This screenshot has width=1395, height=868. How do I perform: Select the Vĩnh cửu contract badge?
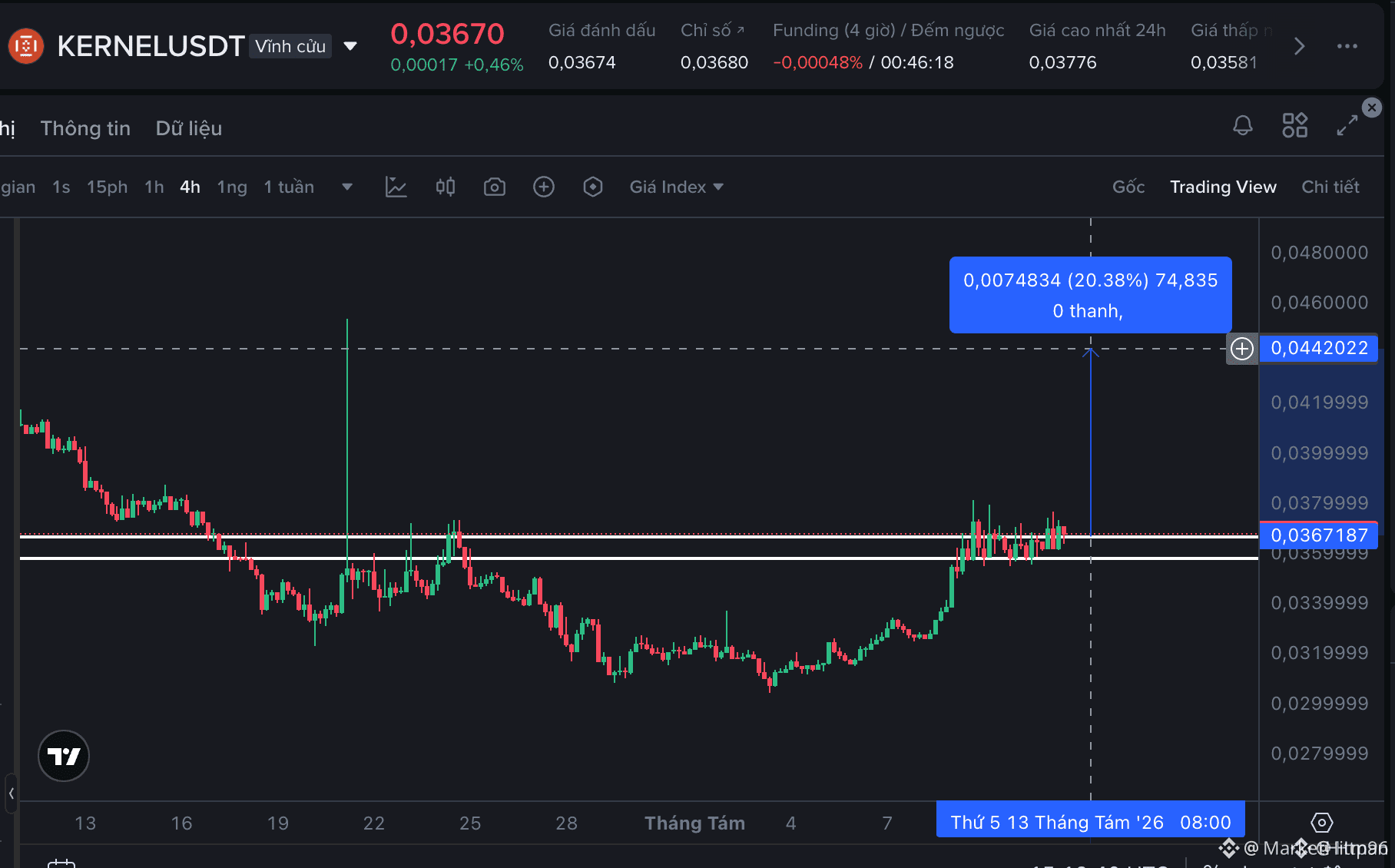(x=290, y=46)
